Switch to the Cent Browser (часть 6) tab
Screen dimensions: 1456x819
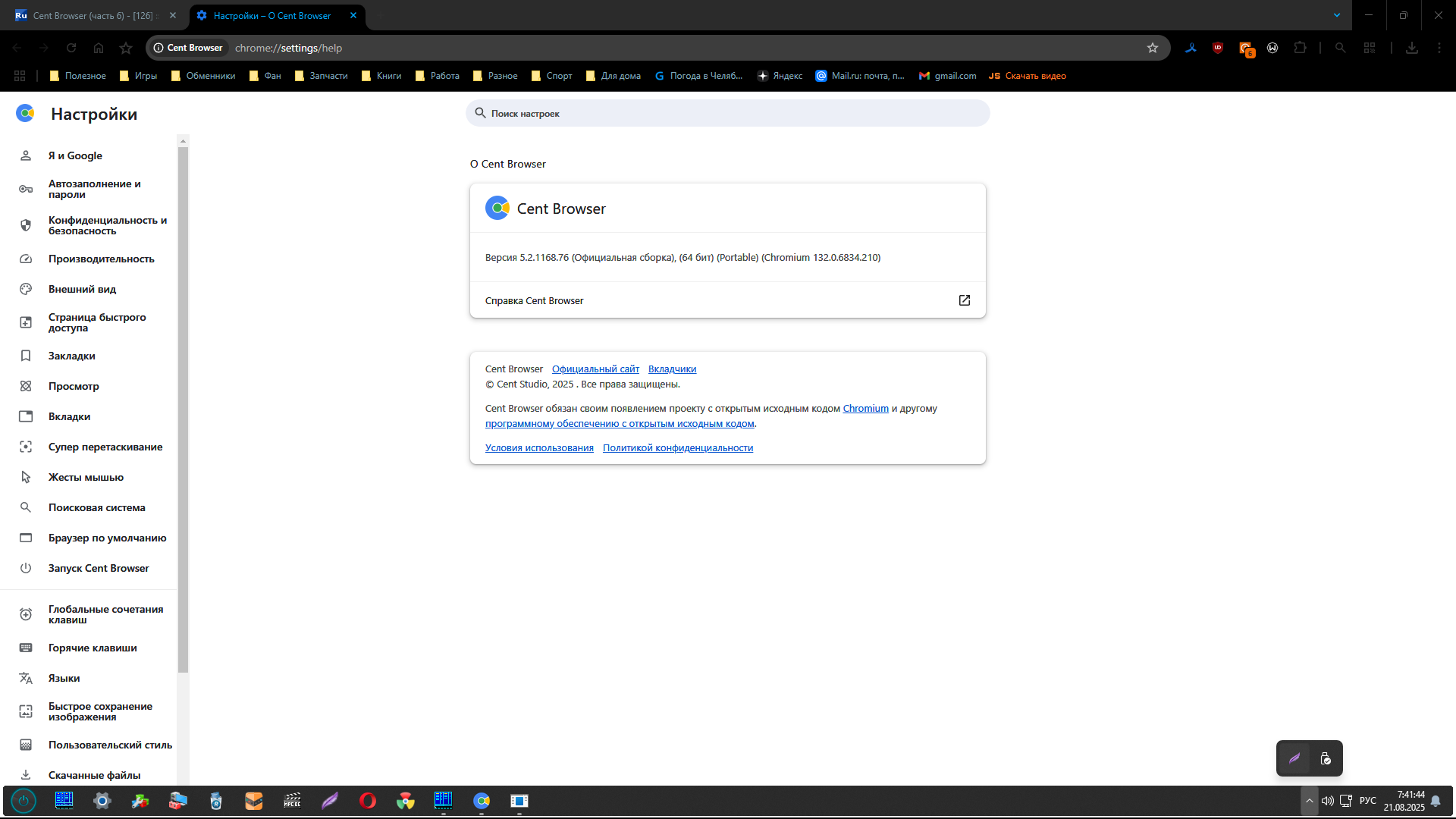click(x=93, y=15)
